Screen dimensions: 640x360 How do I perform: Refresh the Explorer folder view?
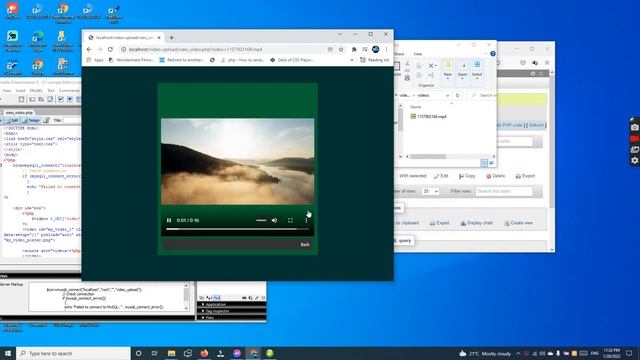[457, 96]
